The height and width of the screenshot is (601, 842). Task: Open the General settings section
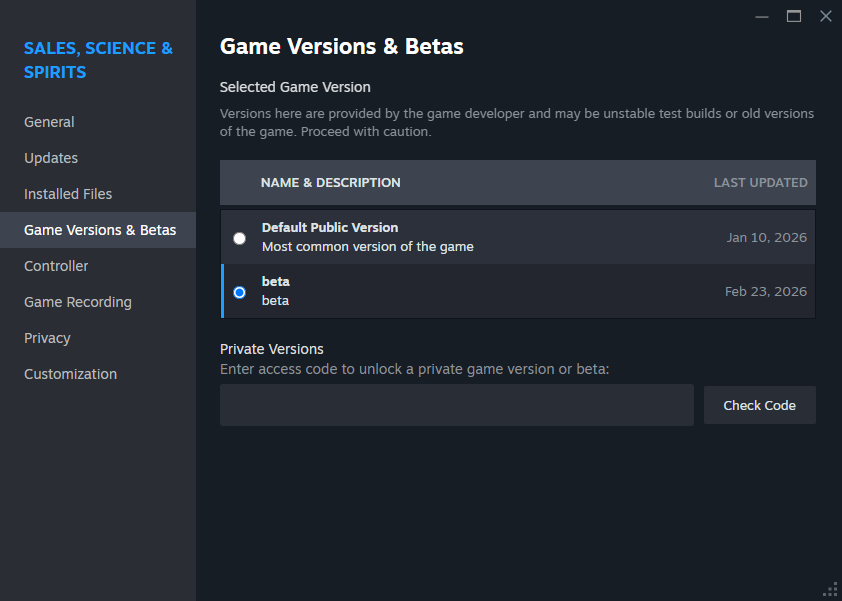[x=49, y=122]
